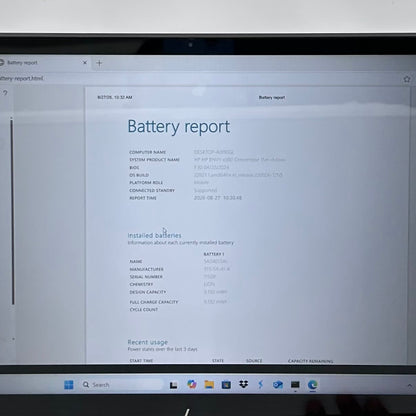
Task: Click the Recent usage heading
Action: (x=148, y=342)
